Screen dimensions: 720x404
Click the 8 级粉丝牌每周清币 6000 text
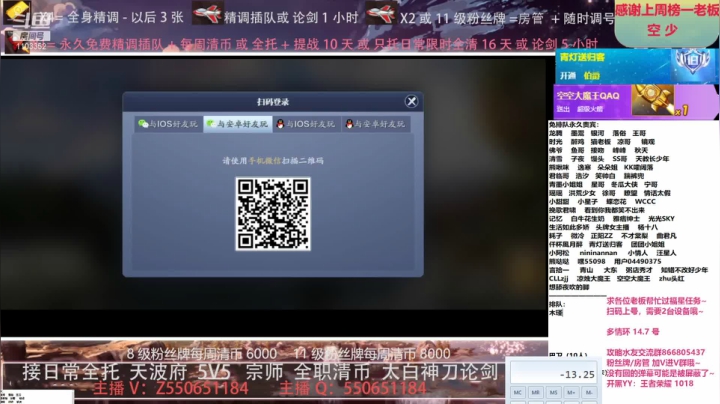coord(202,354)
